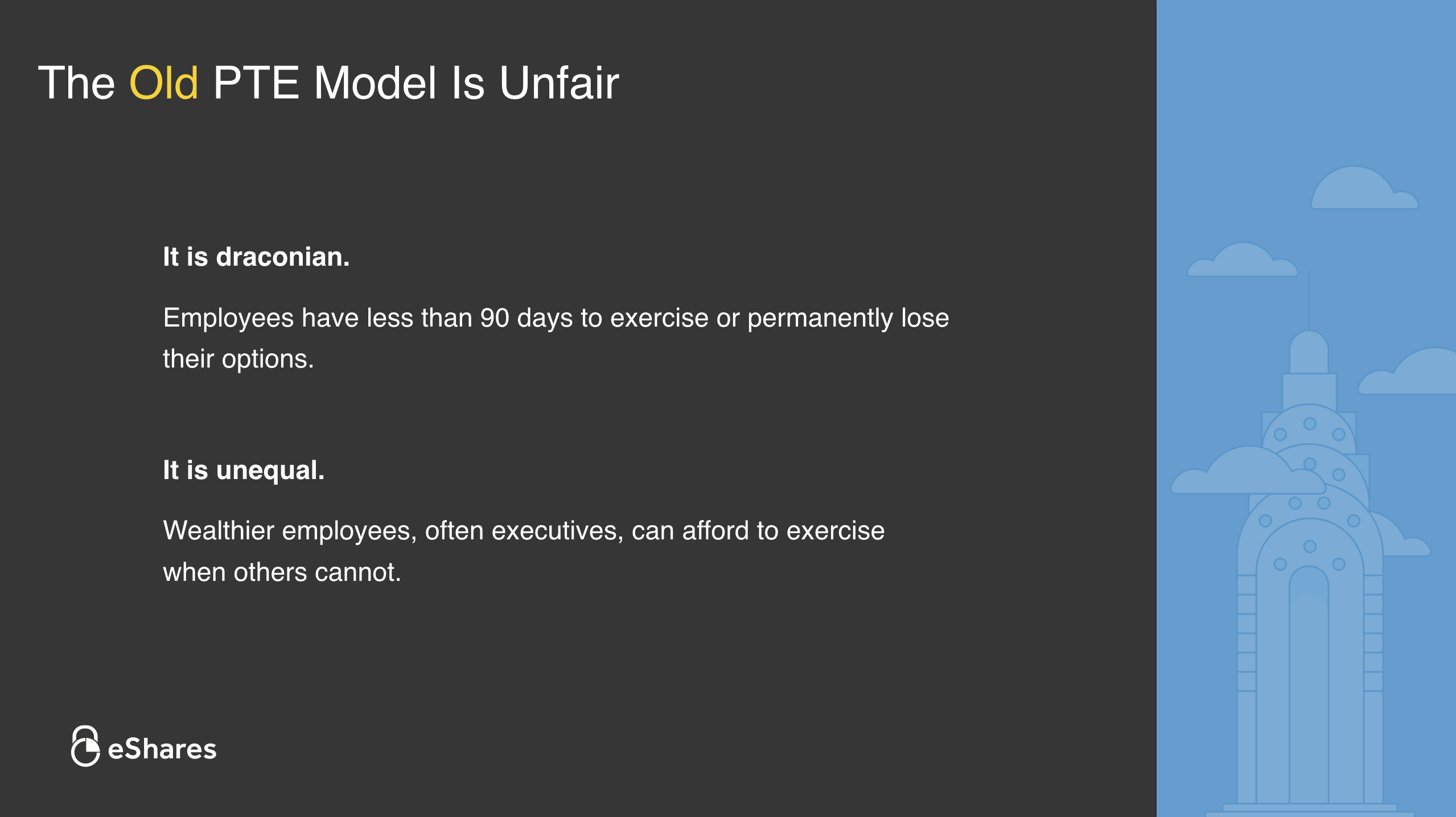Click the eShares lock logo icon
1456x817 pixels.
(85, 746)
